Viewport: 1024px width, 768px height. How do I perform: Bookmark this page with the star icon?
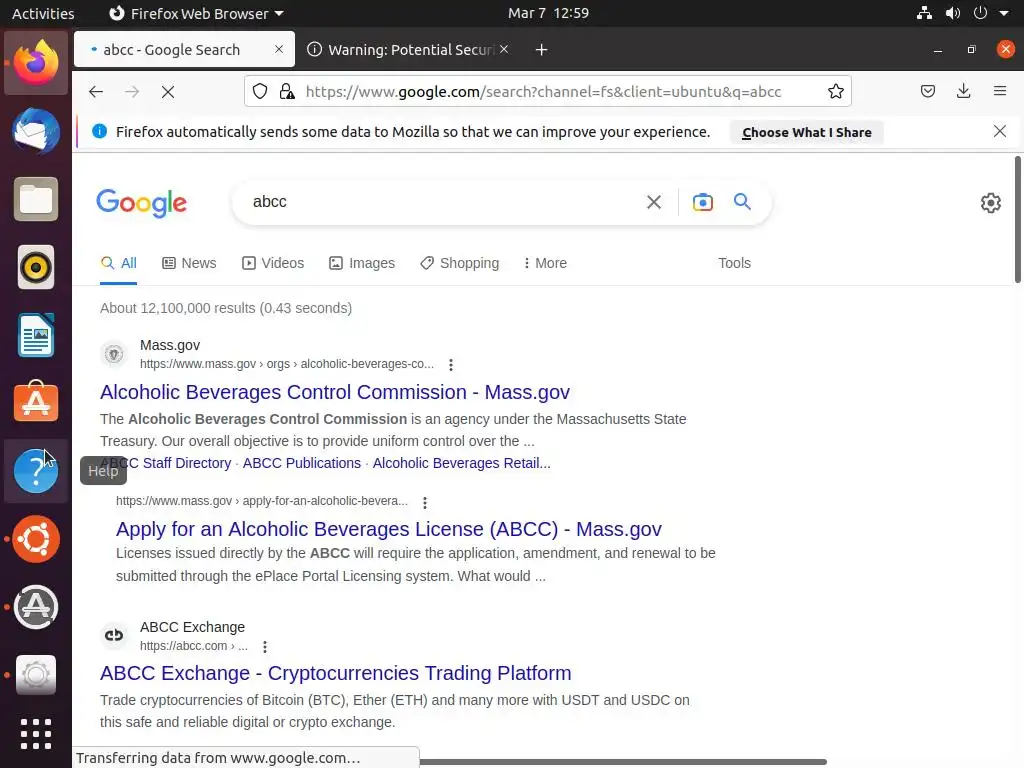(835, 91)
